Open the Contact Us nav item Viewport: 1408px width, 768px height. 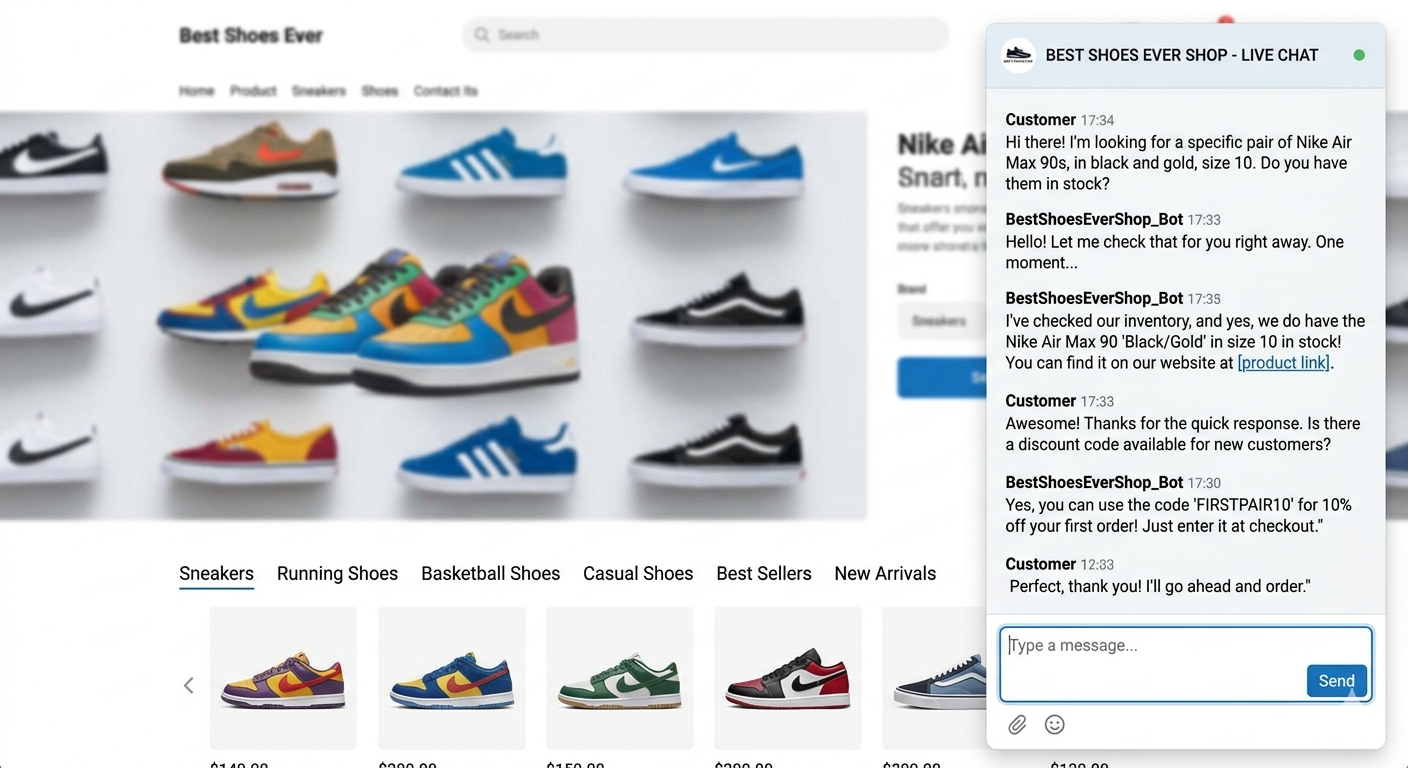coord(446,91)
